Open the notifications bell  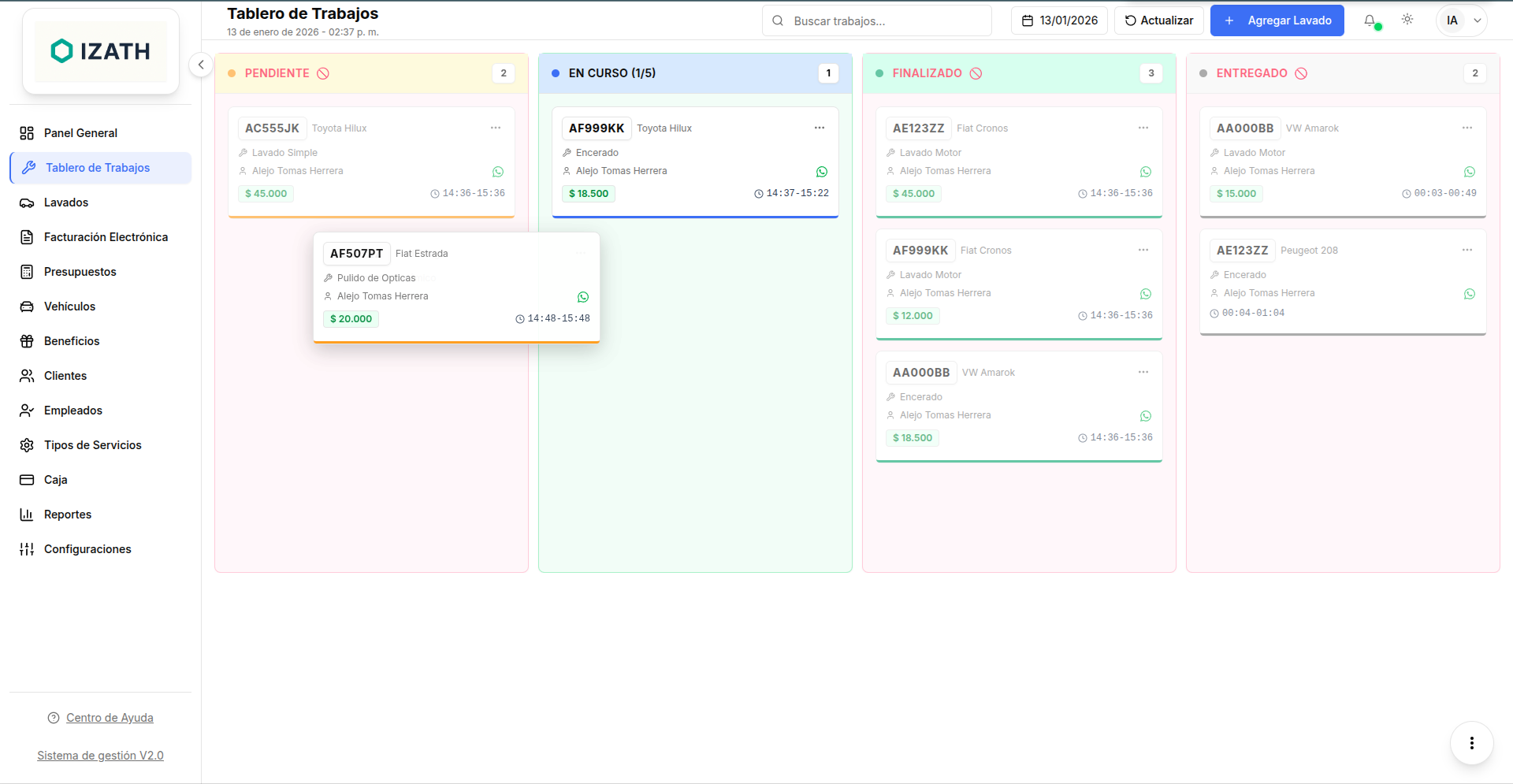(1370, 20)
